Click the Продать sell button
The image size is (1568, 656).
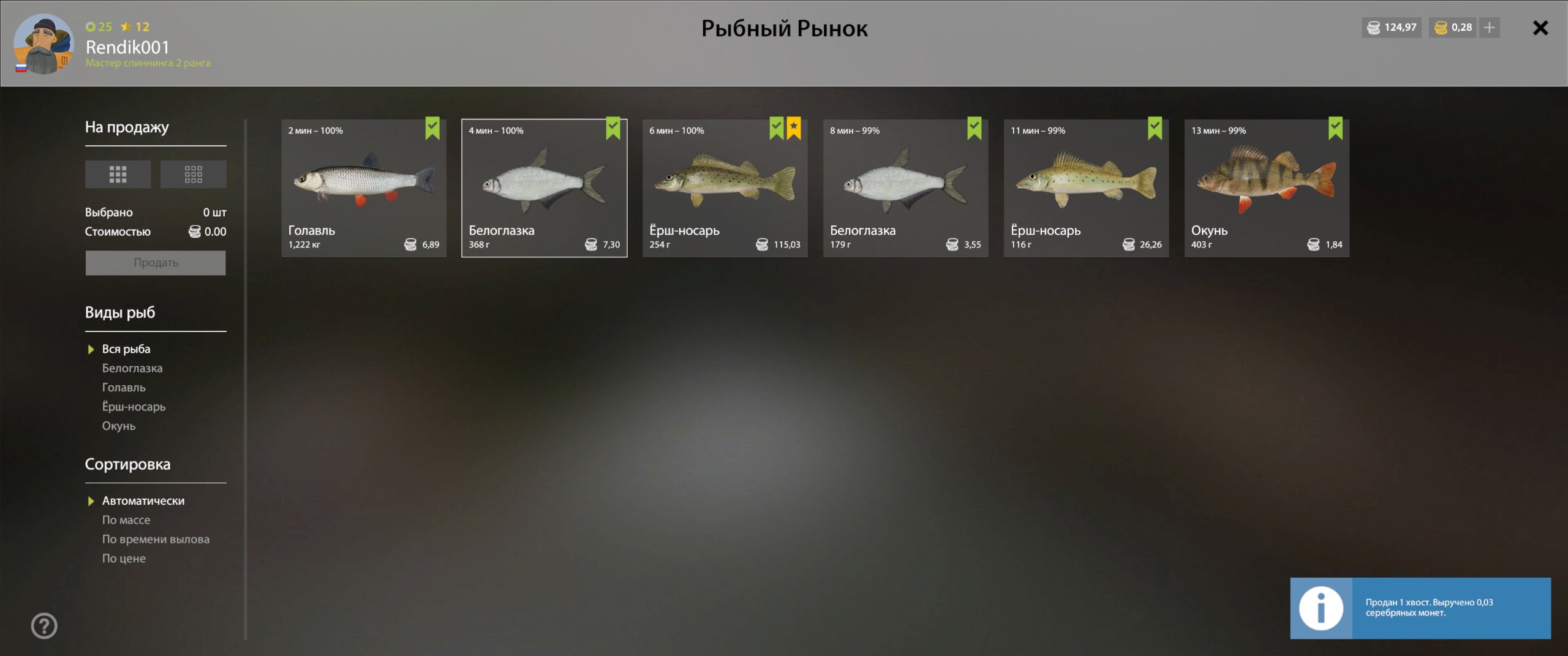[x=156, y=263]
